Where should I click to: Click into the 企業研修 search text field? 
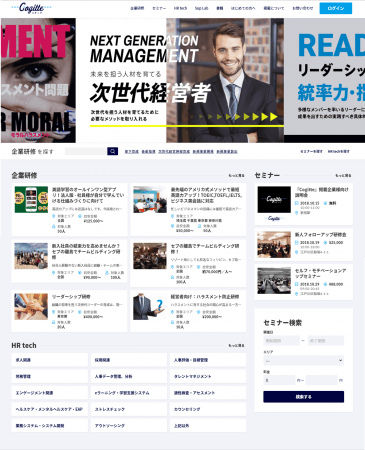coord(86,151)
